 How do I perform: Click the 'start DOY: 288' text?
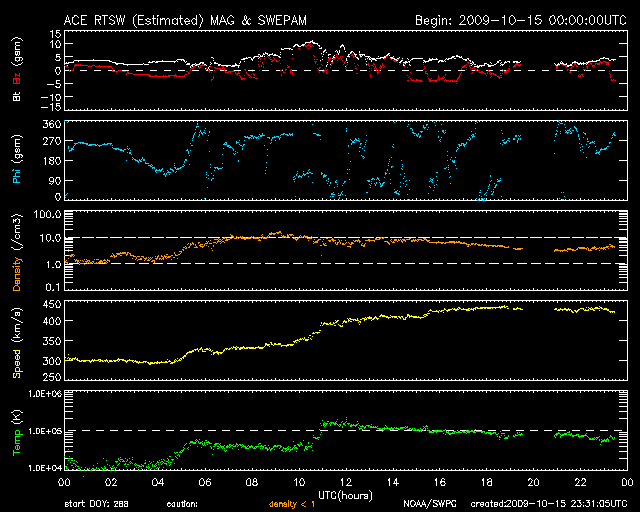(96, 504)
